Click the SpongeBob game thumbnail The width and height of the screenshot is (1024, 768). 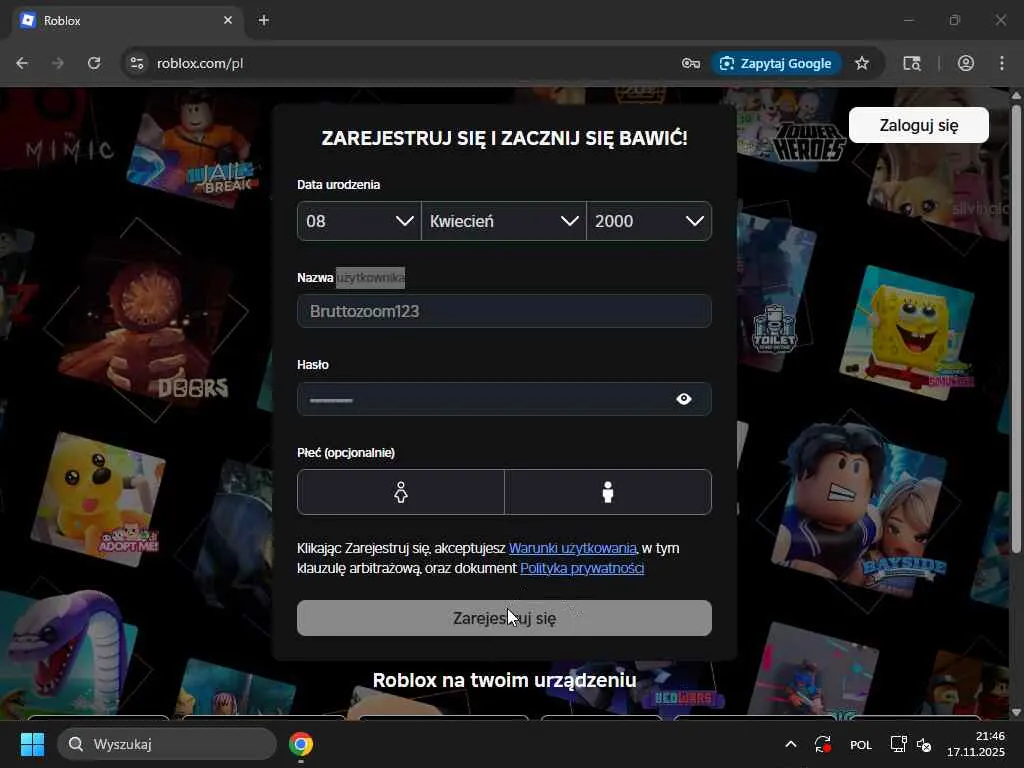[x=908, y=333]
